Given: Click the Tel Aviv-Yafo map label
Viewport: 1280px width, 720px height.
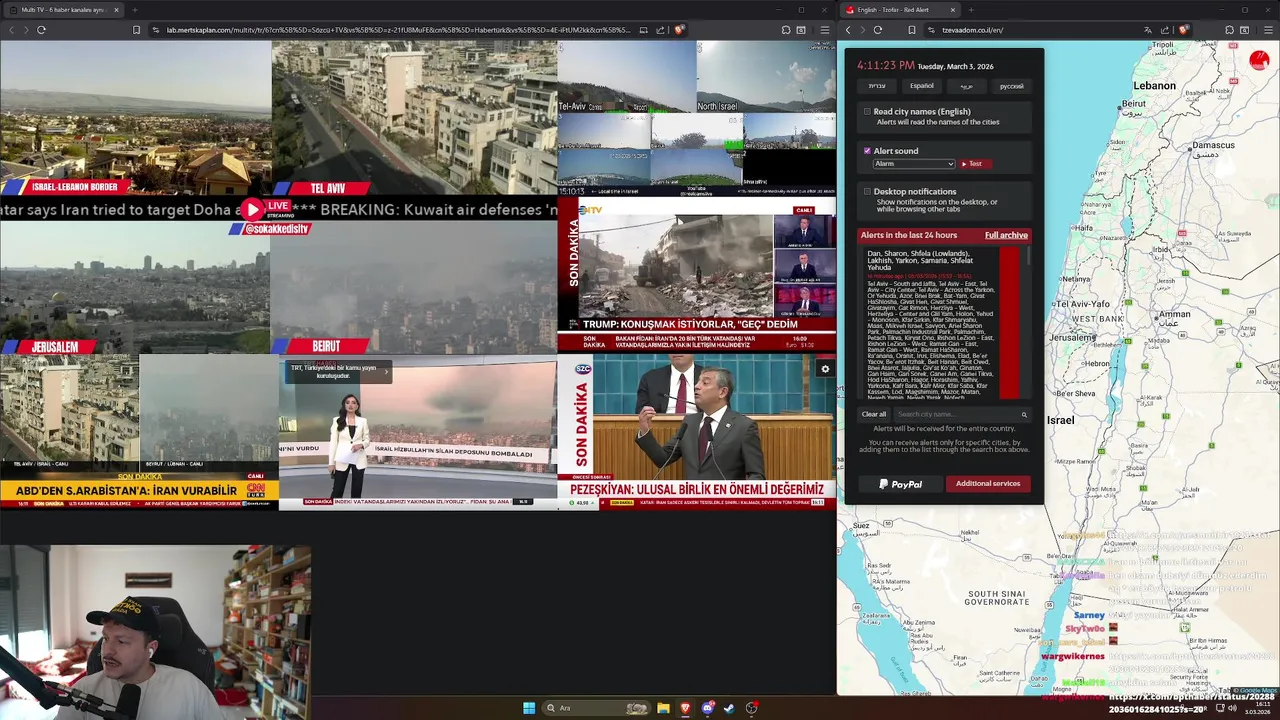Looking at the screenshot, I should coord(1083,303).
